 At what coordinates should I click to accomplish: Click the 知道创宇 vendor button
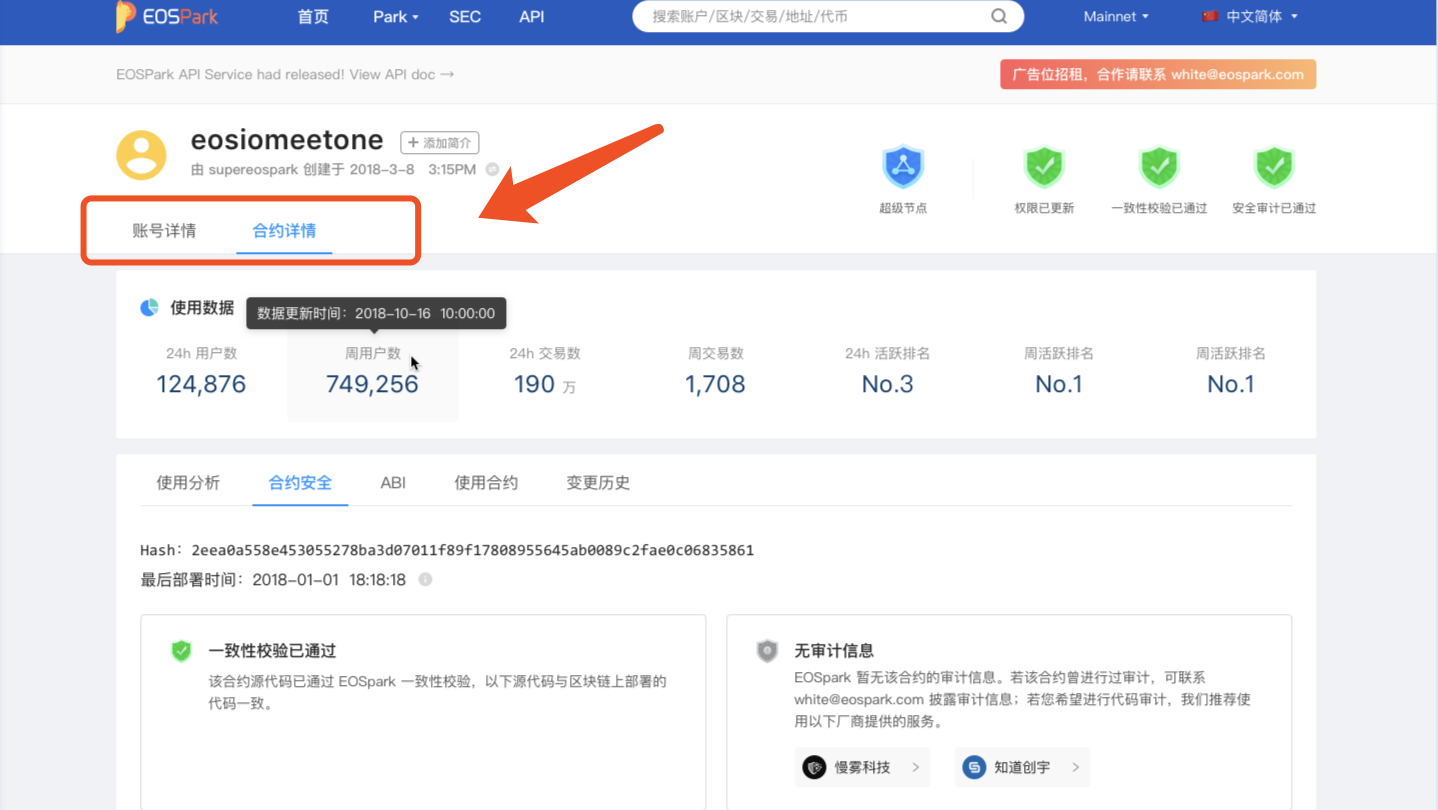[1021, 767]
